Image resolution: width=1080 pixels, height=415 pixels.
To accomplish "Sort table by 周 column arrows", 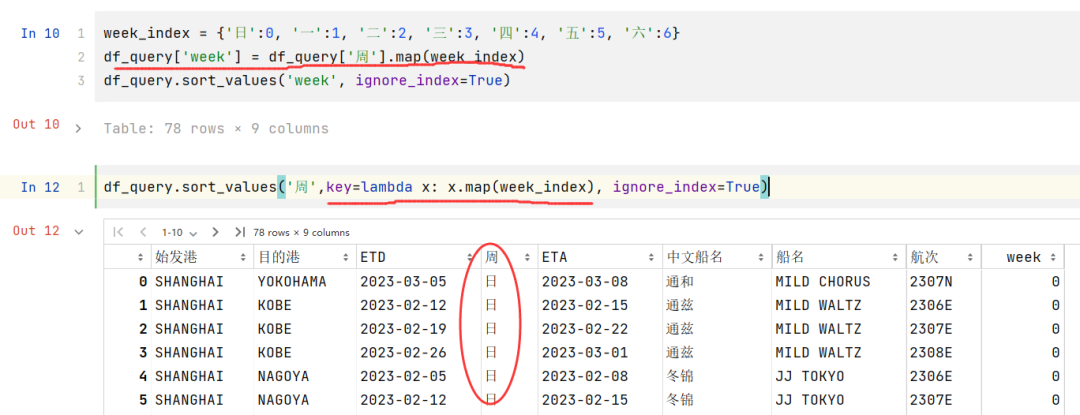I will point(527,257).
